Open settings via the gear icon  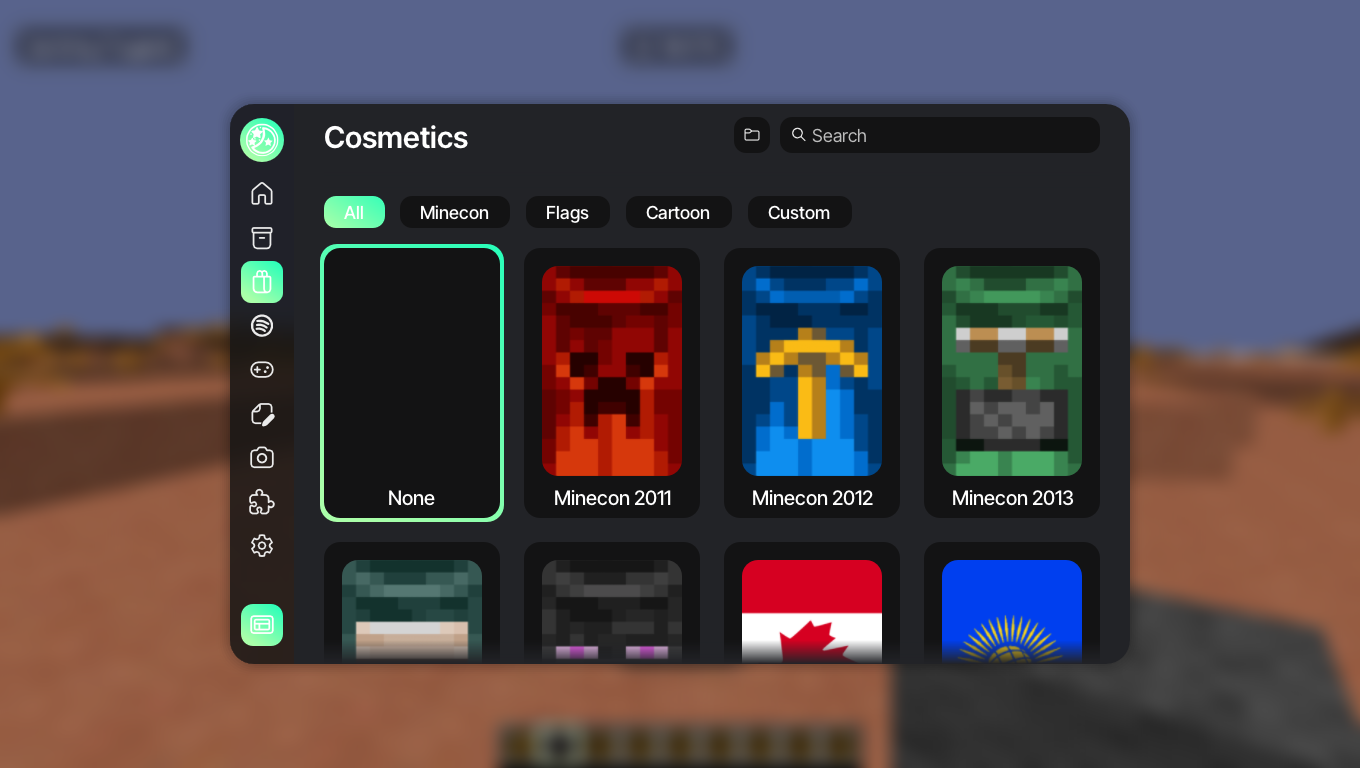click(262, 546)
